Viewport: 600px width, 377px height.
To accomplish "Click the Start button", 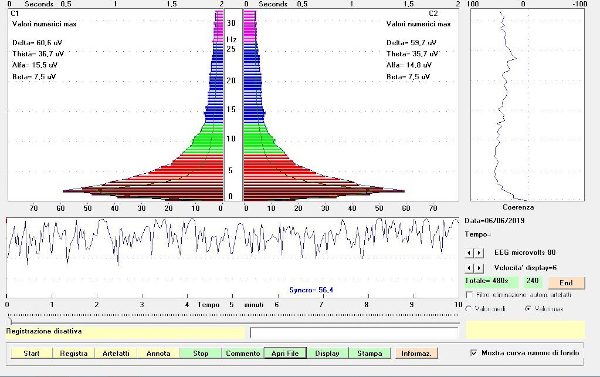I will coord(31,353).
